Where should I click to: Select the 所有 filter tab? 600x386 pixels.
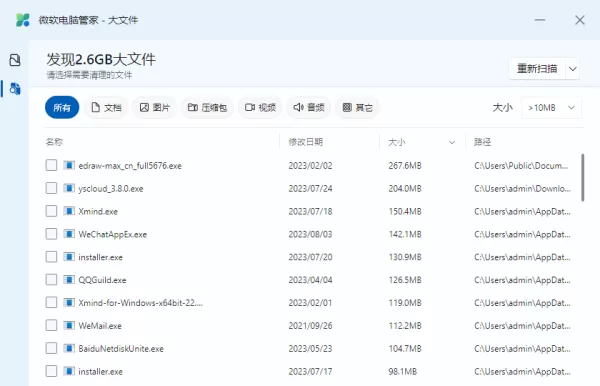(62, 107)
